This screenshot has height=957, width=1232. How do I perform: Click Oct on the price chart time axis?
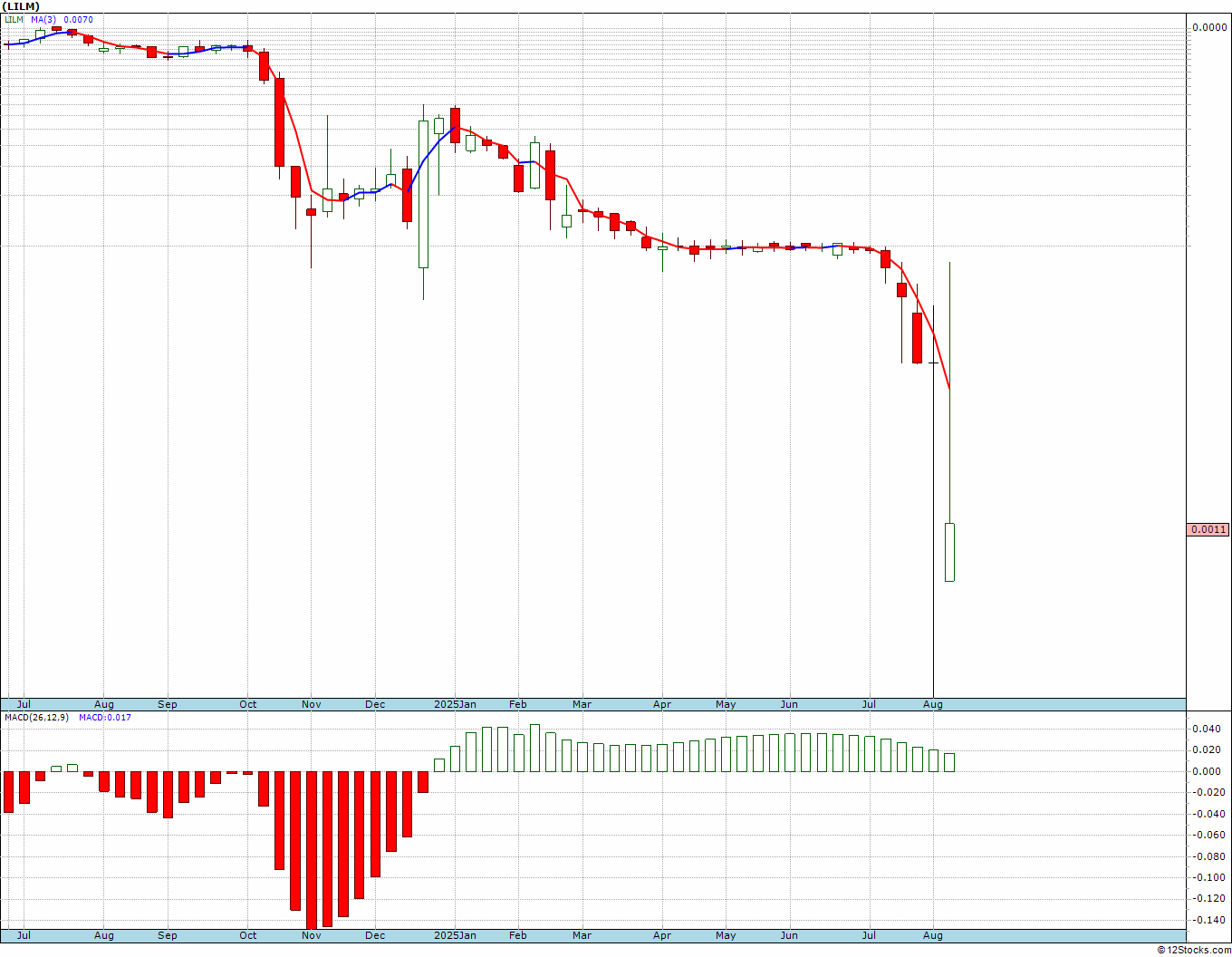coord(248,704)
